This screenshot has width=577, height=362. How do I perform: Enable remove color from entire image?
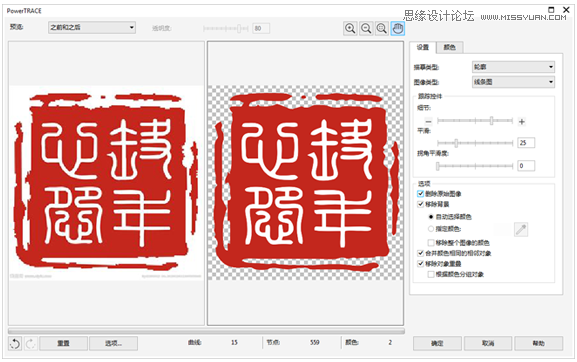(x=431, y=242)
